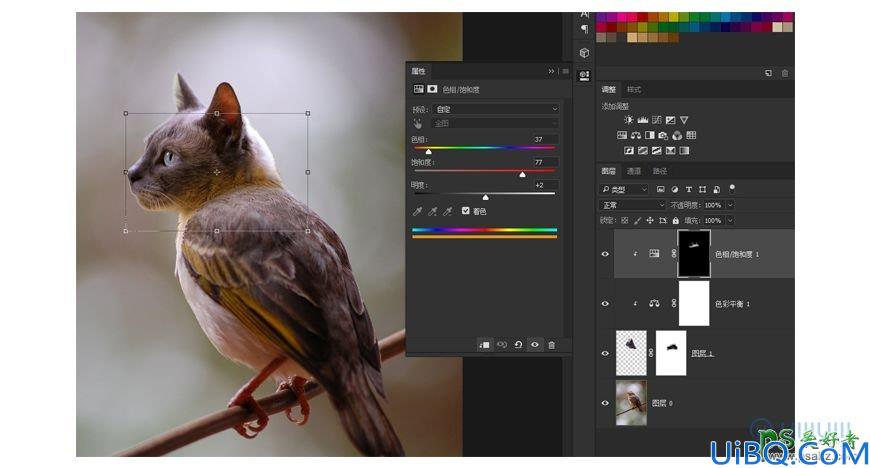The height and width of the screenshot is (468, 870).
Task: Add a Photo Filter adjustment (camera icon)
Action: tap(663, 135)
